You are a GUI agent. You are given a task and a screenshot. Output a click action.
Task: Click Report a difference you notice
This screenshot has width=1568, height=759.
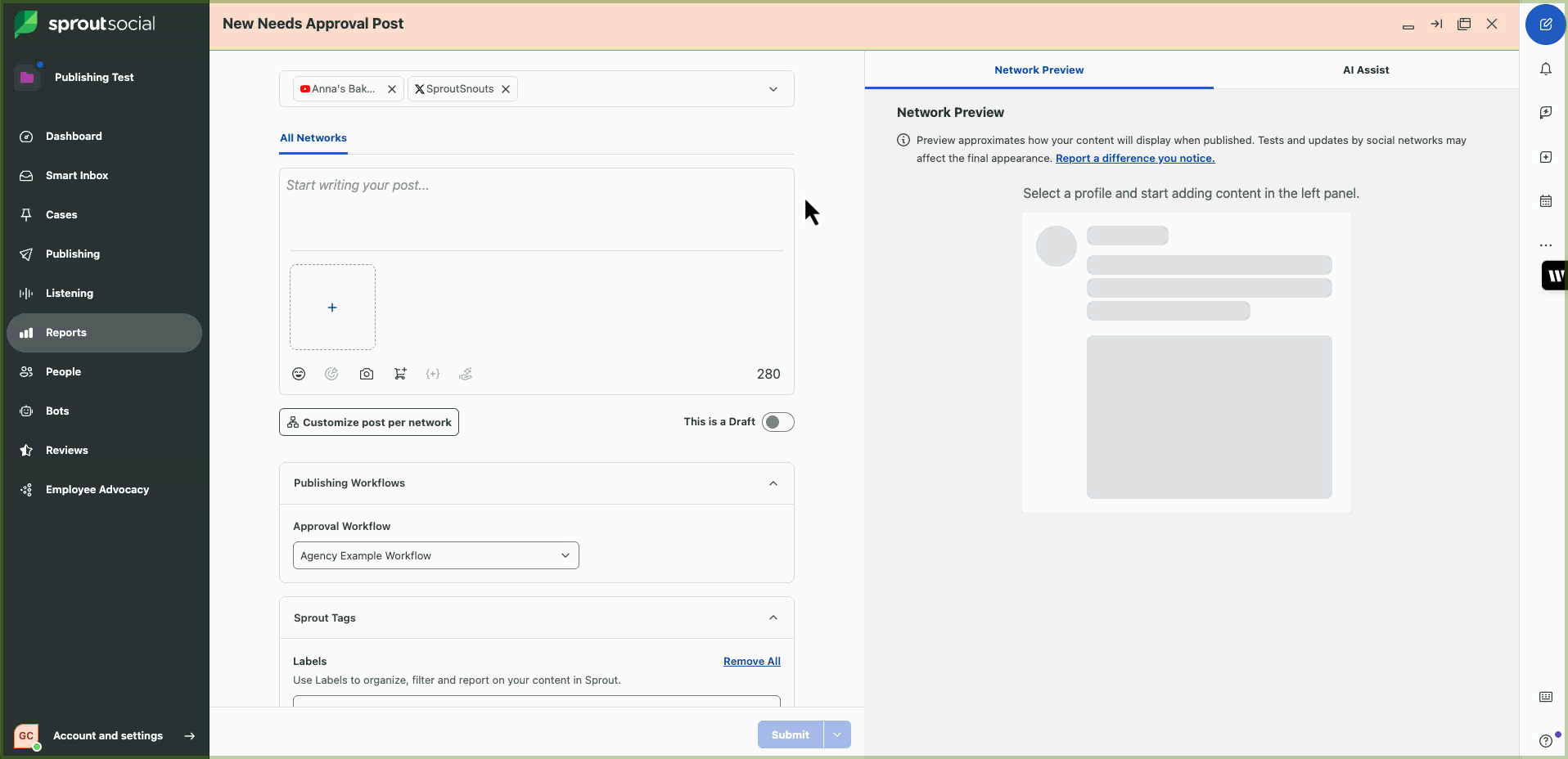[1135, 159]
